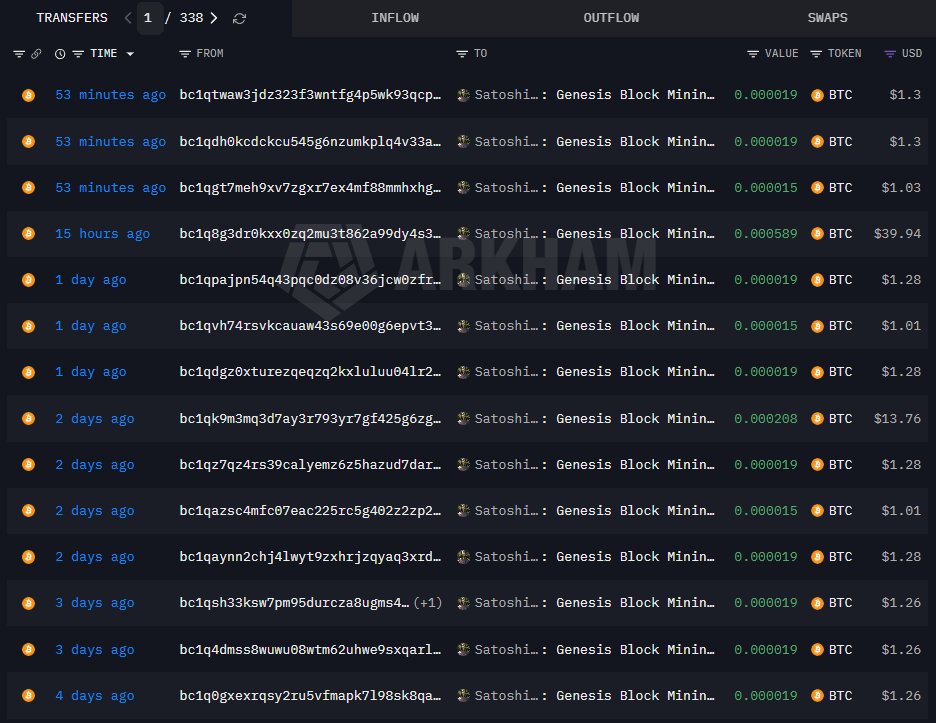
Task: Filter by the TO column
Action: (461, 54)
